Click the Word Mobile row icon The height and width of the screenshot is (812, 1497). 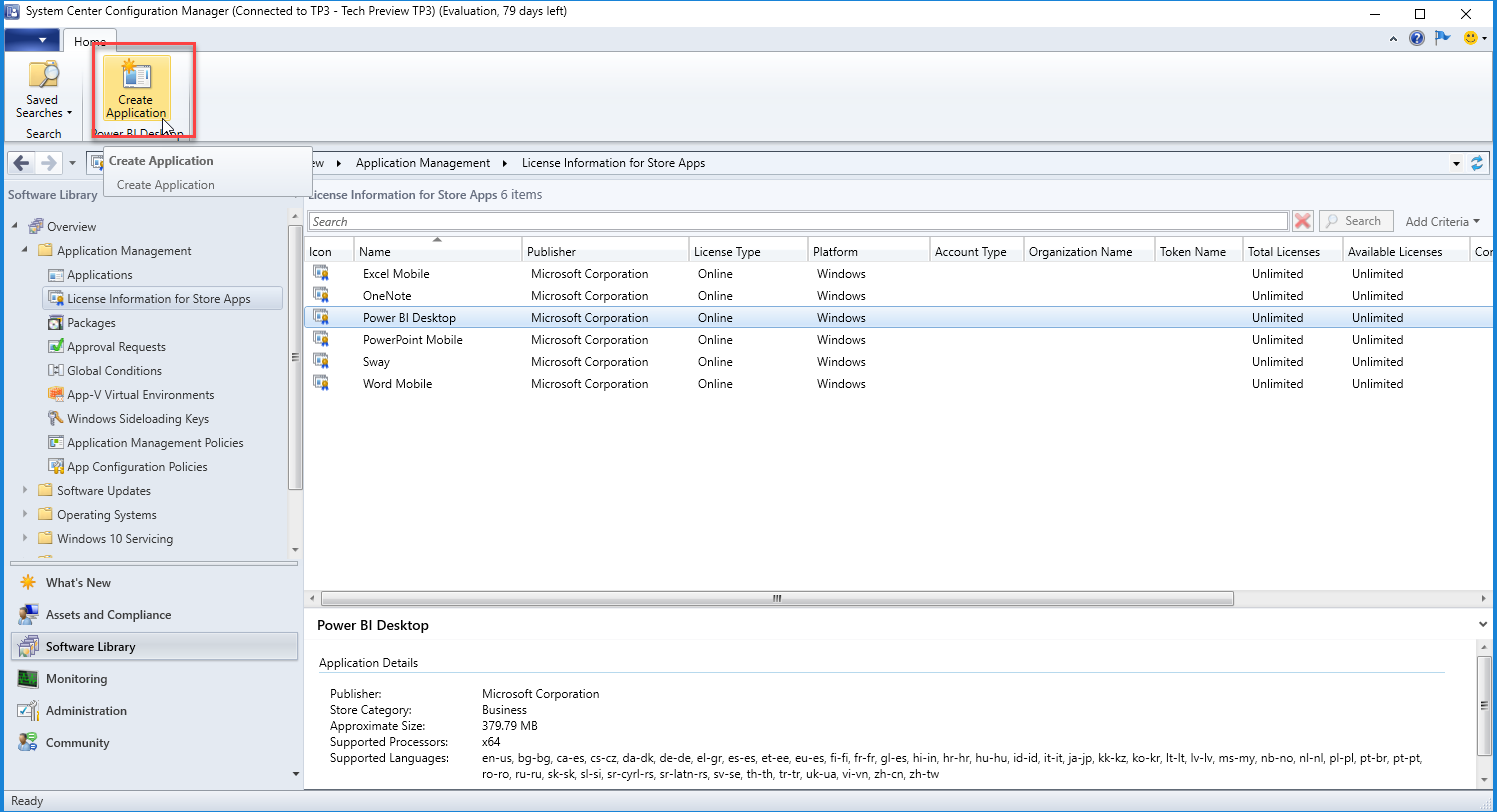coord(321,383)
